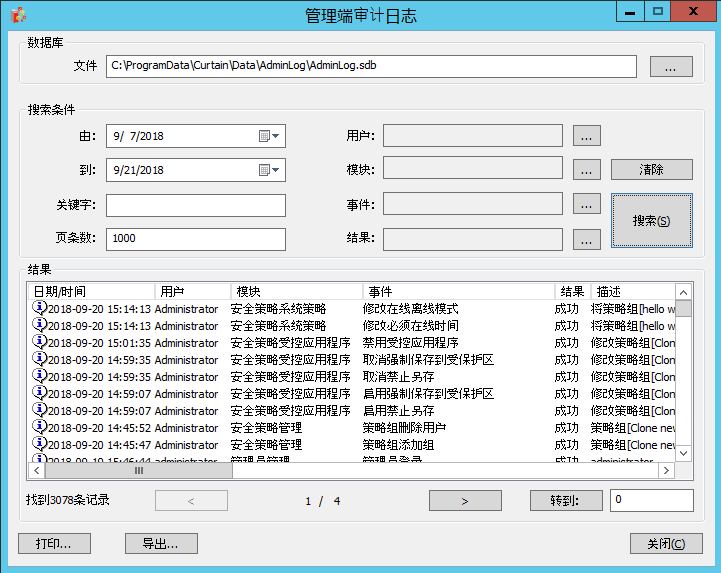
Task: Click info icon of 启用禁止另存 row
Action: click(x=40, y=409)
